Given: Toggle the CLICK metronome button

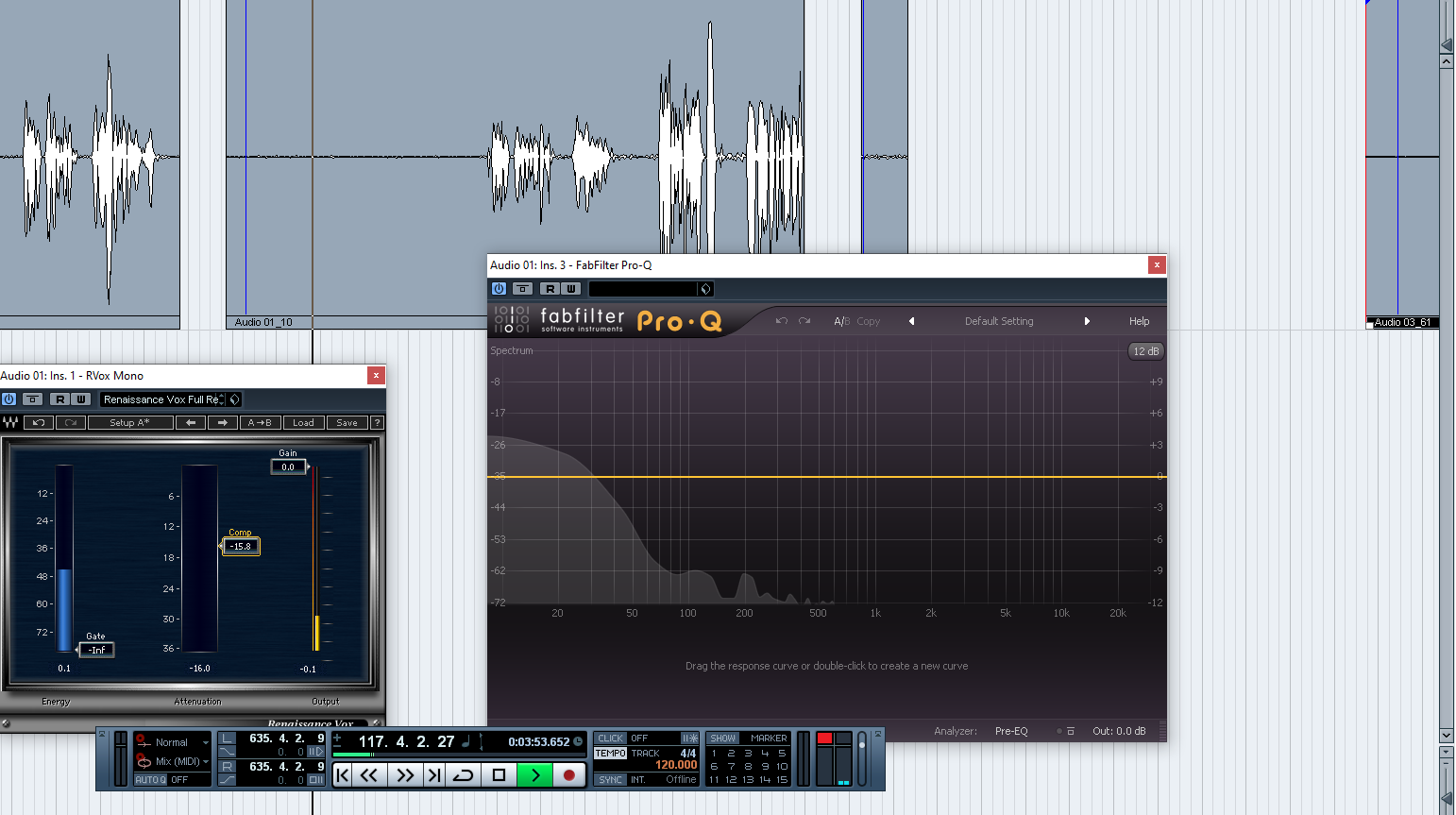Looking at the screenshot, I should point(610,739).
